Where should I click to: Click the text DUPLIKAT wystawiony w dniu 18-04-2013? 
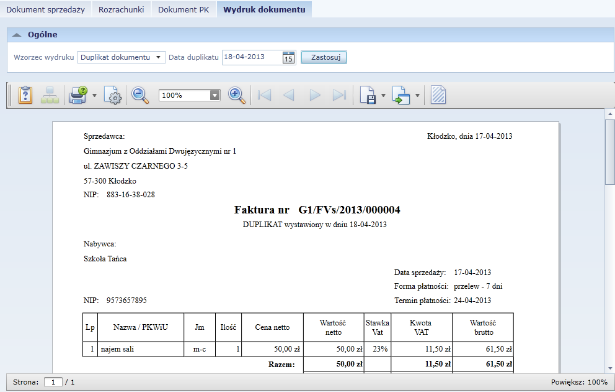(315, 224)
